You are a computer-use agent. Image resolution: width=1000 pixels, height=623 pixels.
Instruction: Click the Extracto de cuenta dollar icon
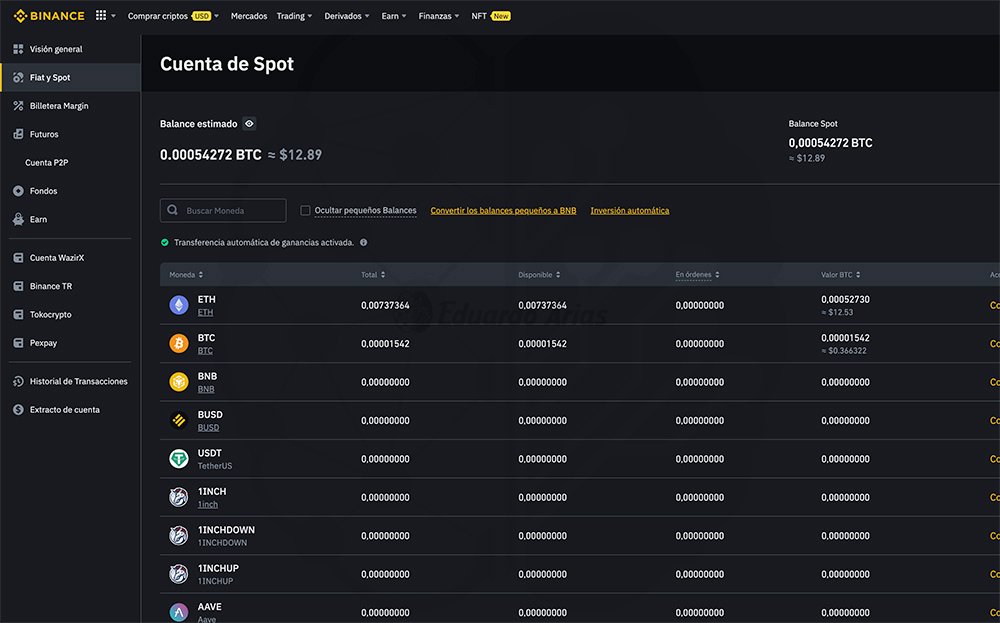tap(18, 409)
